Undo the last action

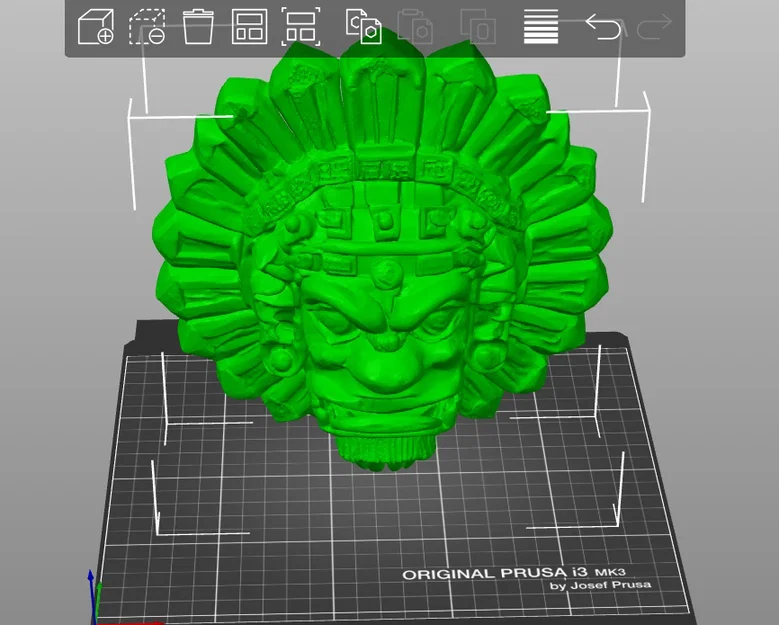coord(603,26)
